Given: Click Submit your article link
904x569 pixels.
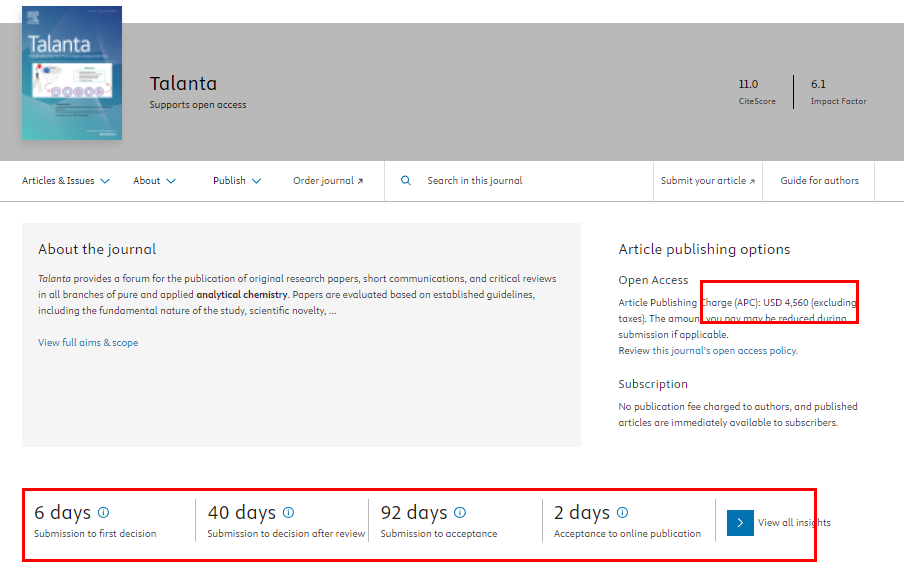Looking at the screenshot, I should pyautogui.click(x=708, y=181).
